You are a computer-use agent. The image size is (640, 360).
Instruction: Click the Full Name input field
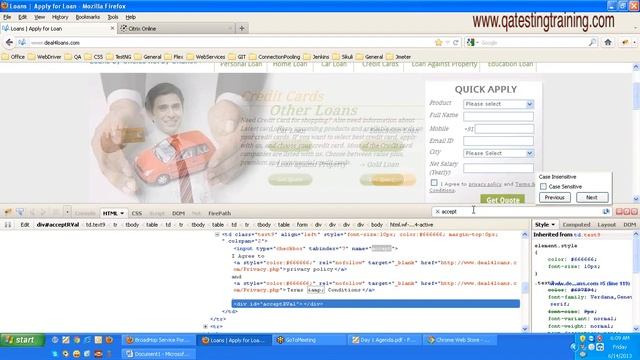[x=498, y=116]
